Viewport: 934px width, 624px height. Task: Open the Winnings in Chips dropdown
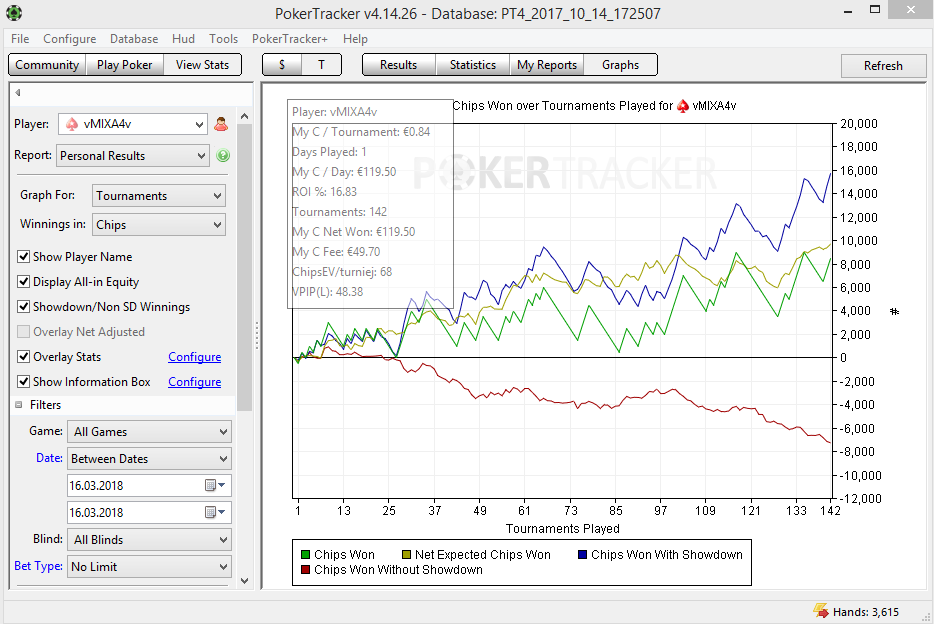click(x=159, y=224)
